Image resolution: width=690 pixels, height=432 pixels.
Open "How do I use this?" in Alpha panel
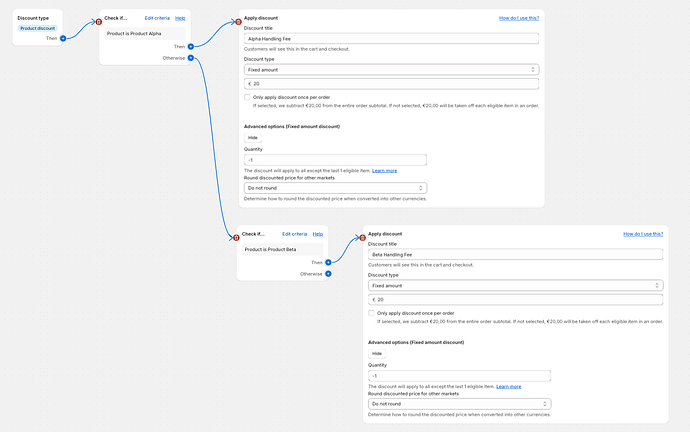[519, 18]
